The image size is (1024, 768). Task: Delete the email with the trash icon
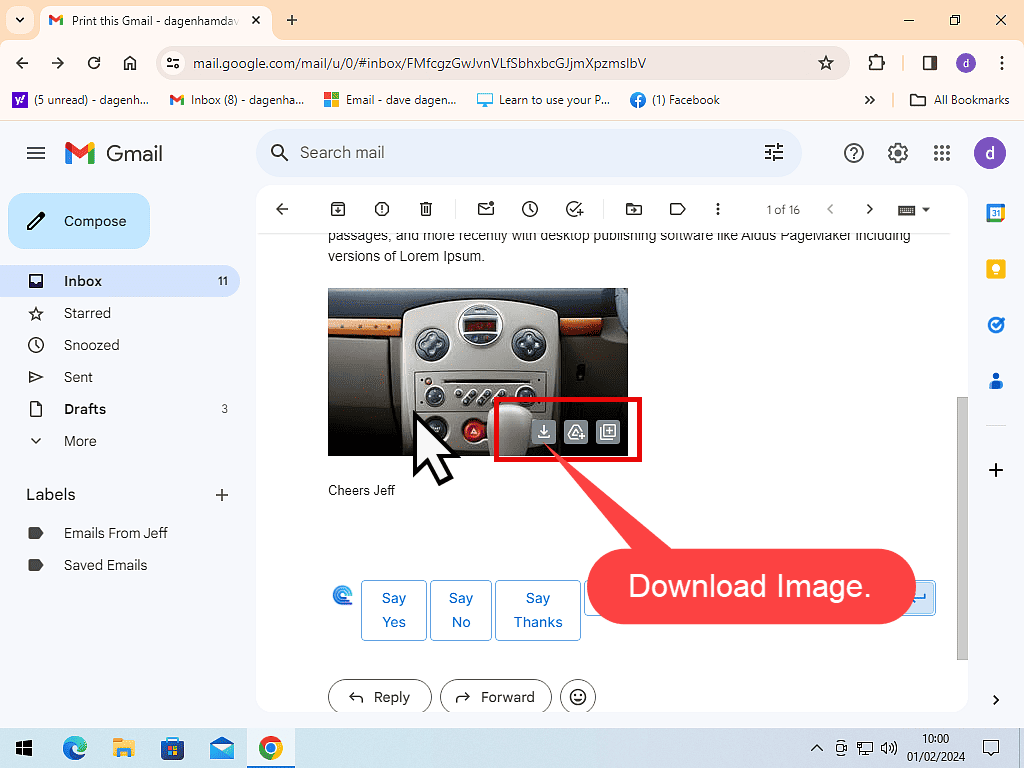(425, 209)
